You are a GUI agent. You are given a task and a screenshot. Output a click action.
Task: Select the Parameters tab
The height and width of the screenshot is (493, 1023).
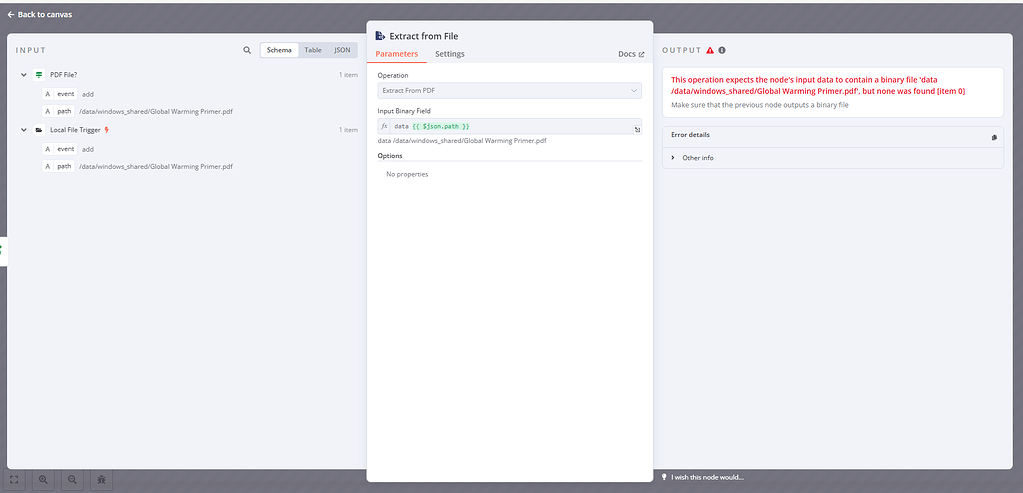397,54
